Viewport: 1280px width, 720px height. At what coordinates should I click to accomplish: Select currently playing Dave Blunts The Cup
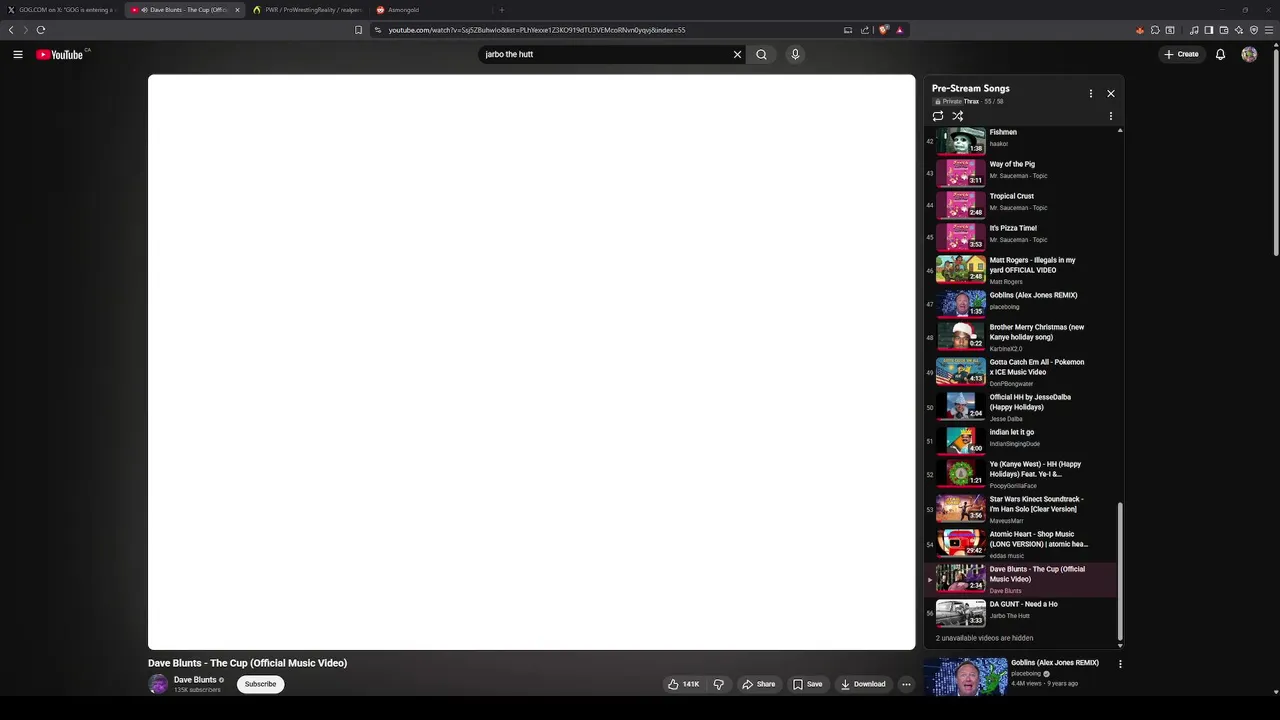tap(1020, 579)
